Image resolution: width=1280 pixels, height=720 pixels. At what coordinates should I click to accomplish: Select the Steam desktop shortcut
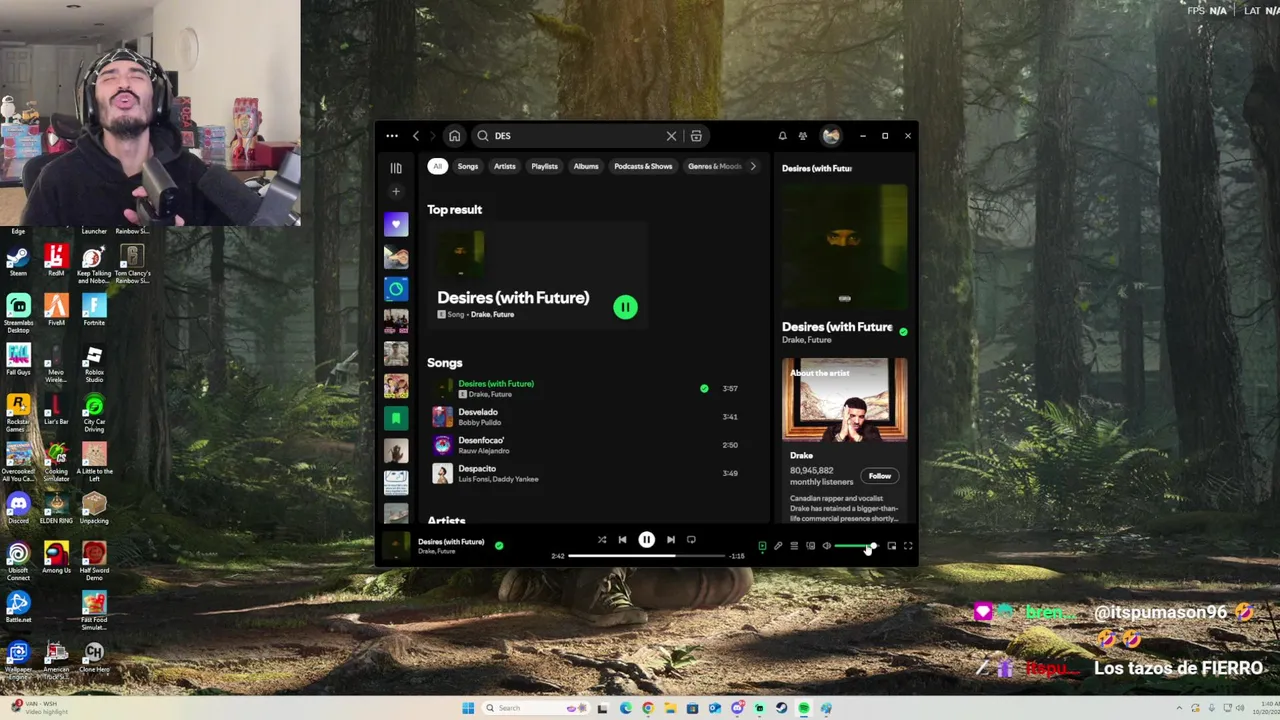tap(18, 261)
